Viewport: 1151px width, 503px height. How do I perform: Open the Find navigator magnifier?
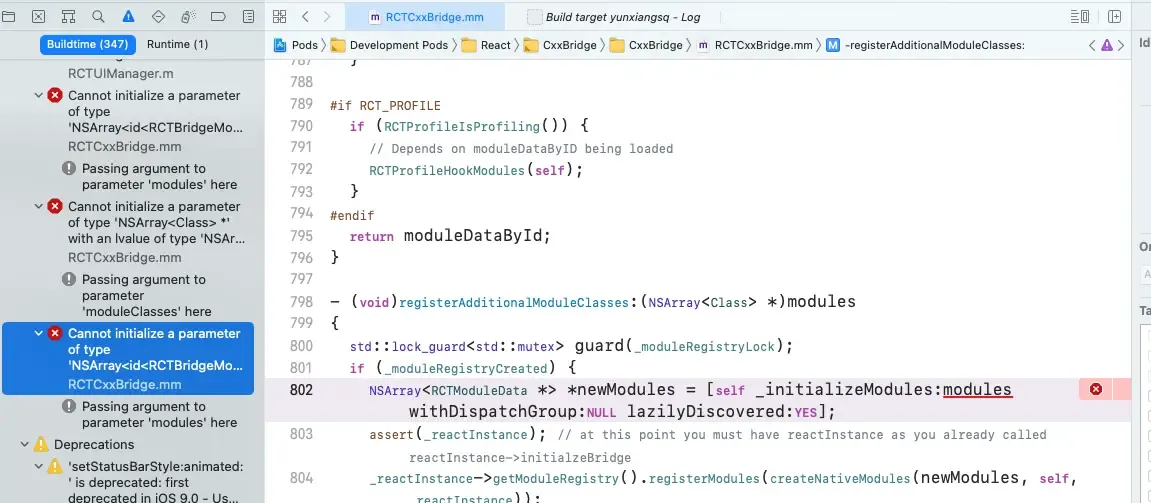98,16
